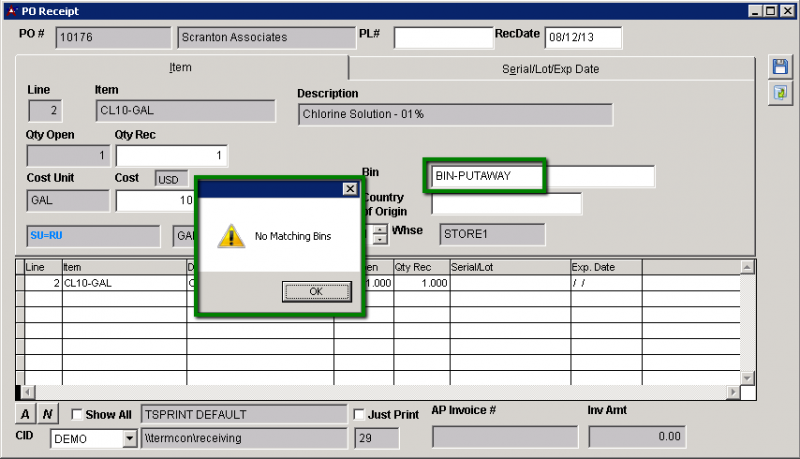The height and width of the screenshot is (459, 800).
Task: Click spinner up arrow beside Whse
Action: [380, 229]
